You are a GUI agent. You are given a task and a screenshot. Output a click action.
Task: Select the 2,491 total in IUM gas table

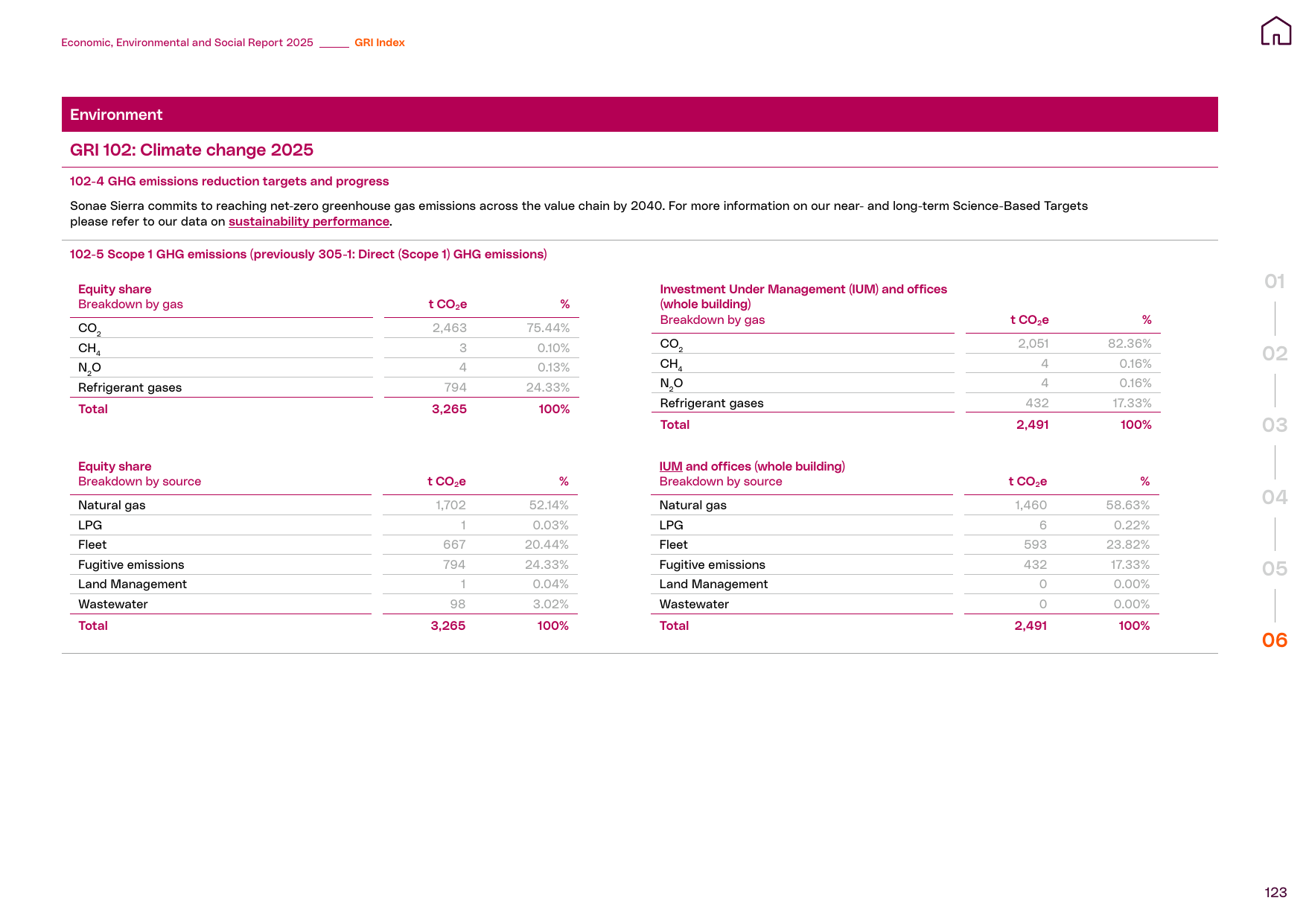[1032, 425]
